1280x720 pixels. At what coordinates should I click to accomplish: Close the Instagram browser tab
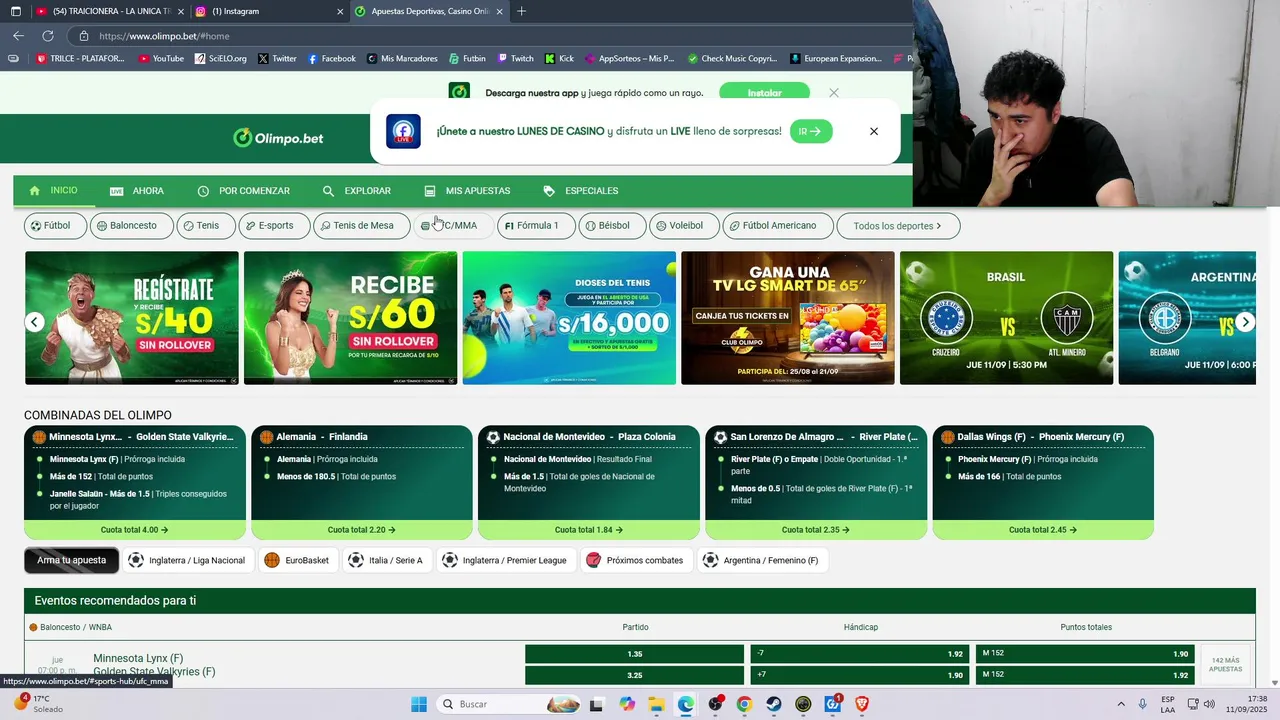(340, 11)
